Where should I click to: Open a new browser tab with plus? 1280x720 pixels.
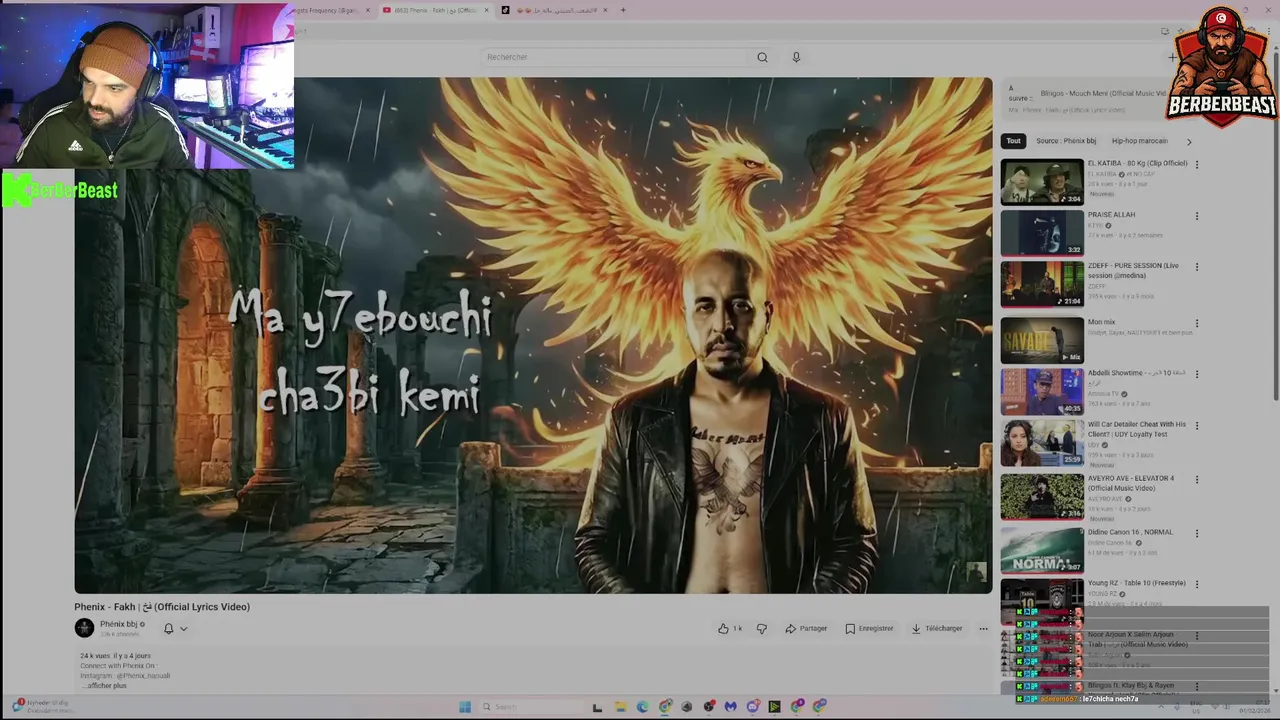click(x=622, y=10)
